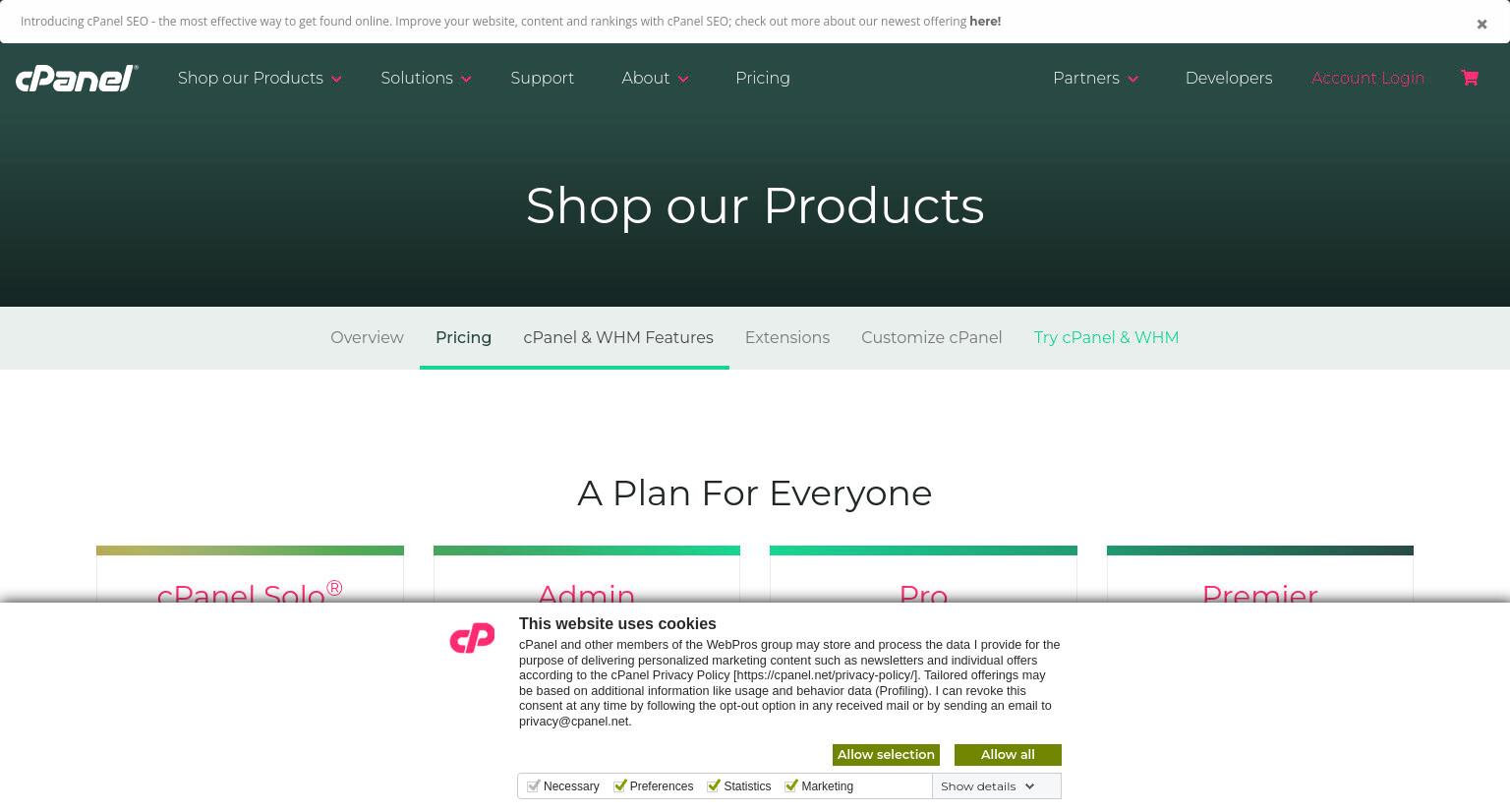Expand Show details in cookie banner
Screen dimensions: 1510x812
[x=987, y=786]
